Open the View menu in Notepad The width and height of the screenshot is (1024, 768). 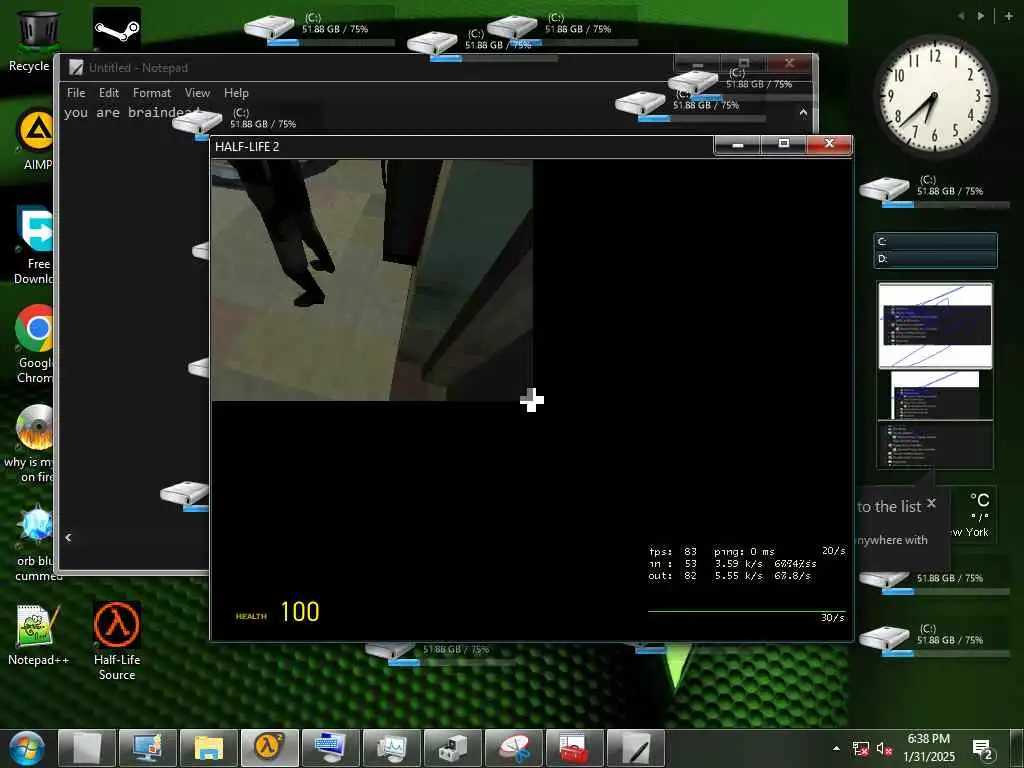tap(197, 93)
